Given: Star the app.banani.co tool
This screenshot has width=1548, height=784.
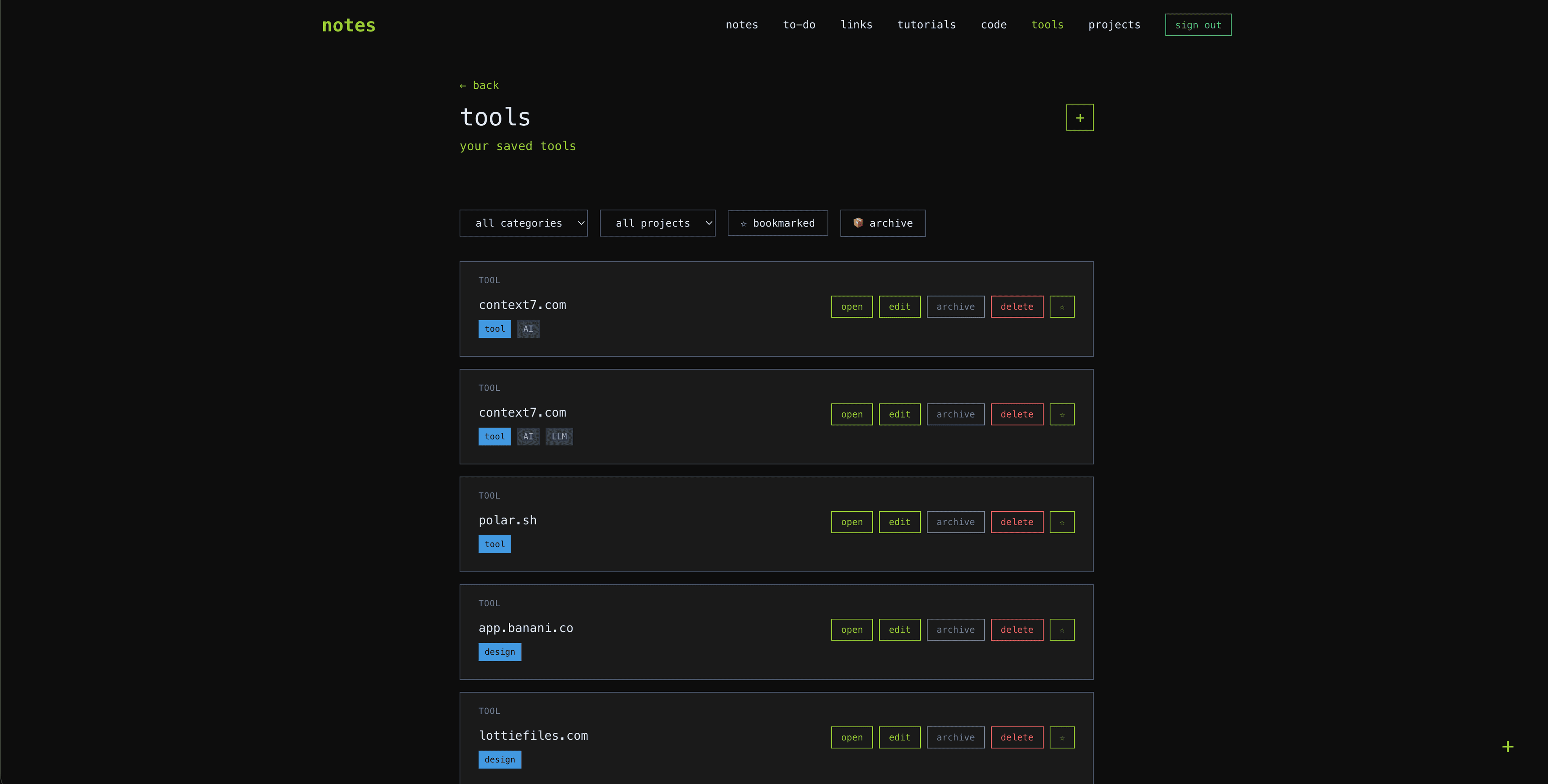Looking at the screenshot, I should [1062, 630].
